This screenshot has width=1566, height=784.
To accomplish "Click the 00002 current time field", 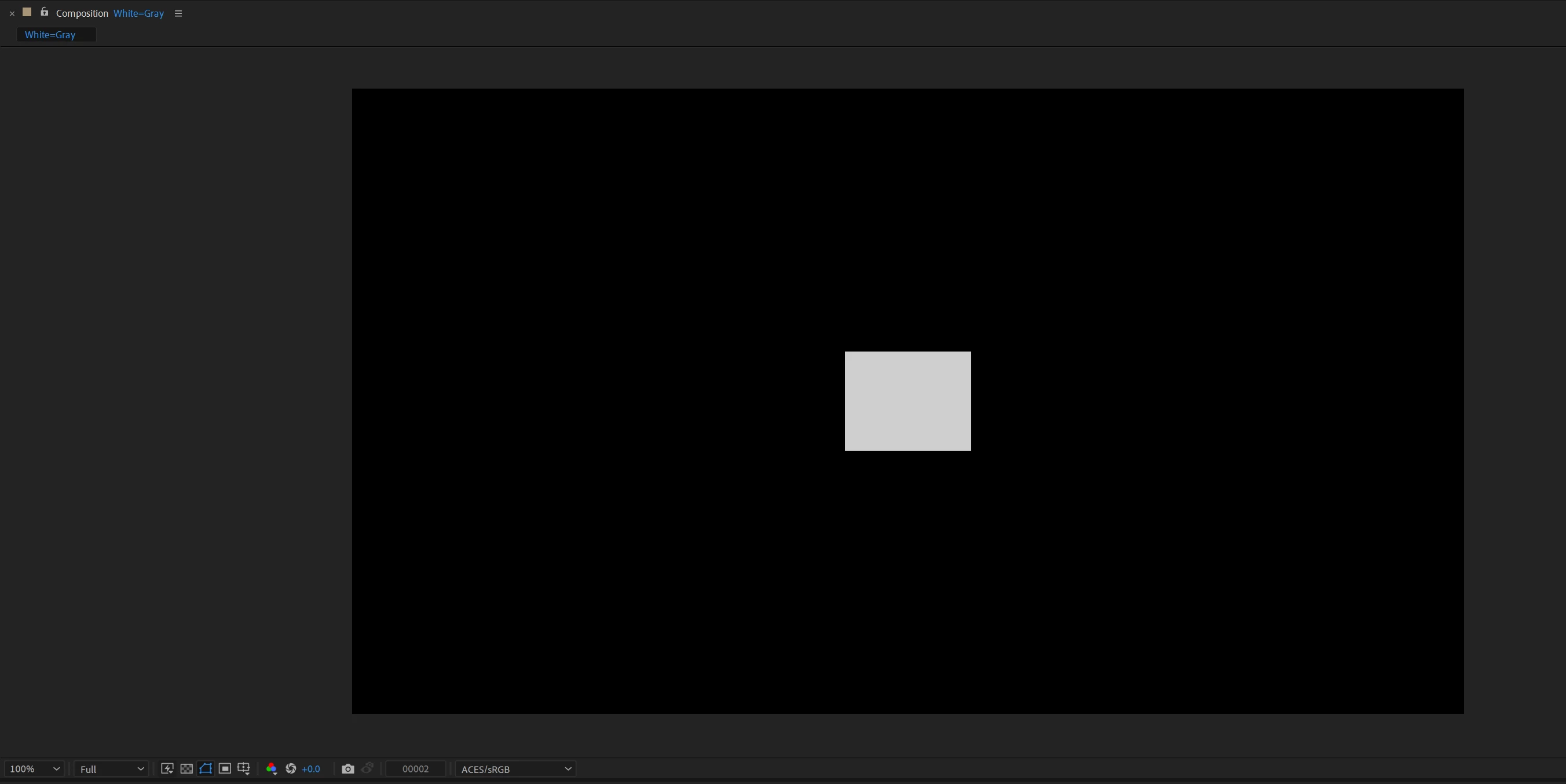I will click(x=416, y=769).
